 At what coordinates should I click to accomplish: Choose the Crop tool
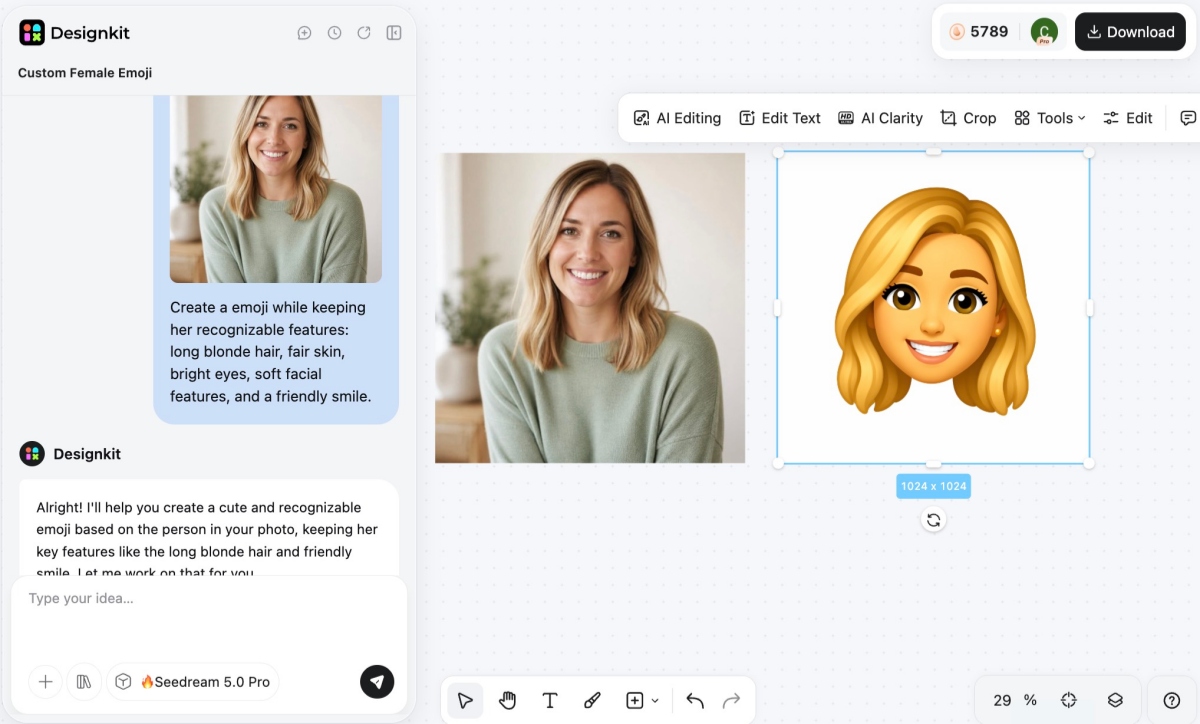968,118
